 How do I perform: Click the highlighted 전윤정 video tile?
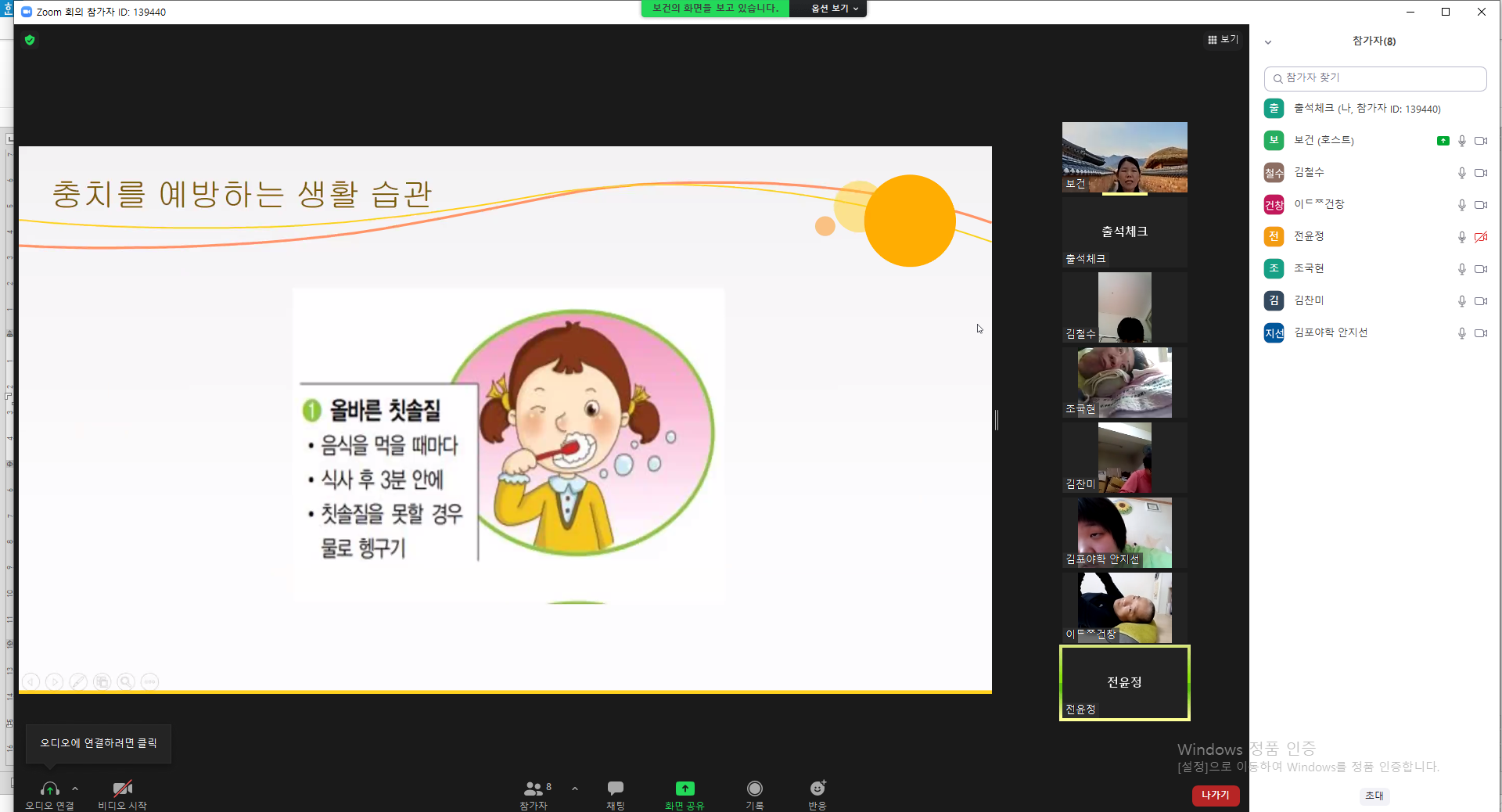click(x=1125, y=683)
